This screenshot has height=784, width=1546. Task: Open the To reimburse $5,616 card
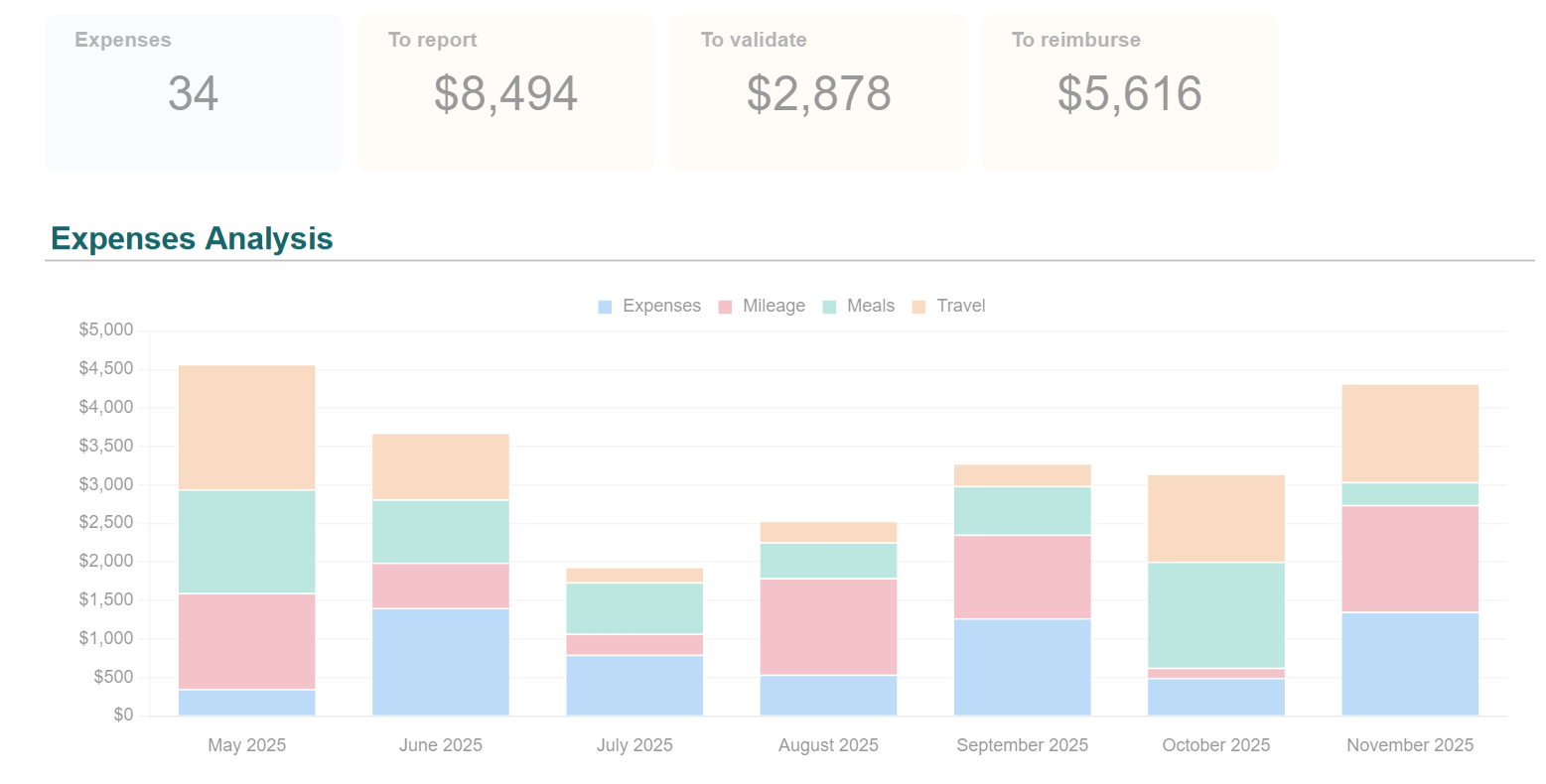(1129, 92)
